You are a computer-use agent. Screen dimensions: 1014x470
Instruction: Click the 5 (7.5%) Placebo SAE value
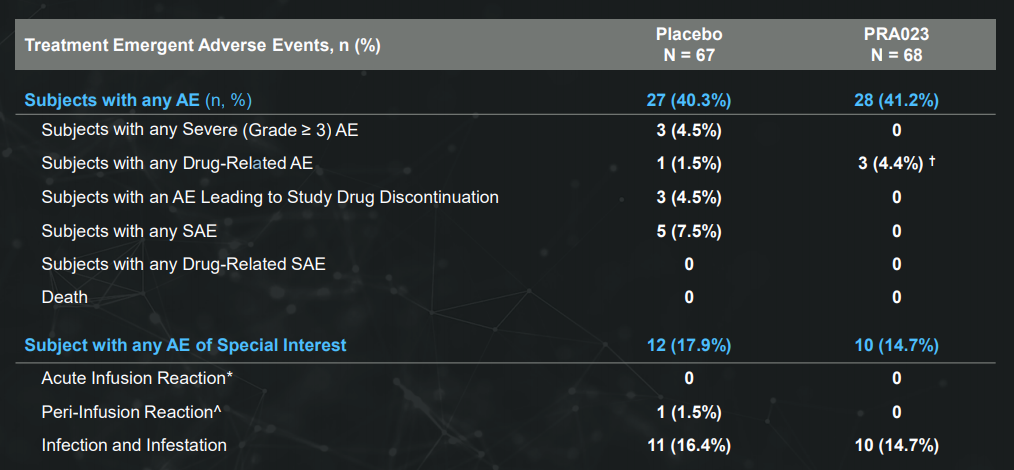[x=689, y=231]
